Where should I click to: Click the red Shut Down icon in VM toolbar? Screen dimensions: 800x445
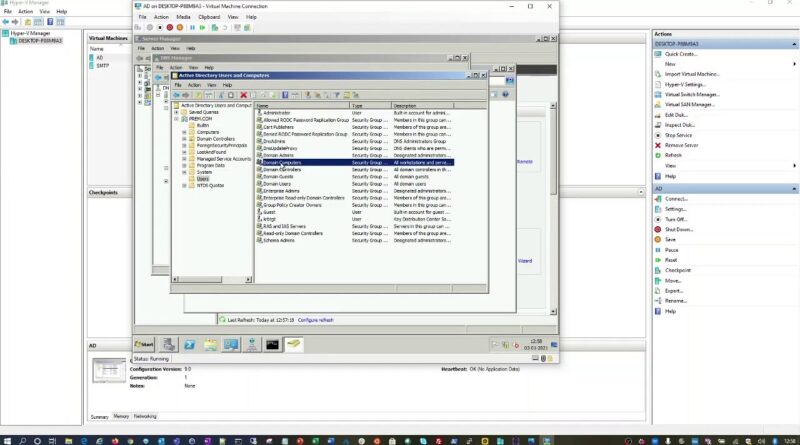click(x=169, y=28)
